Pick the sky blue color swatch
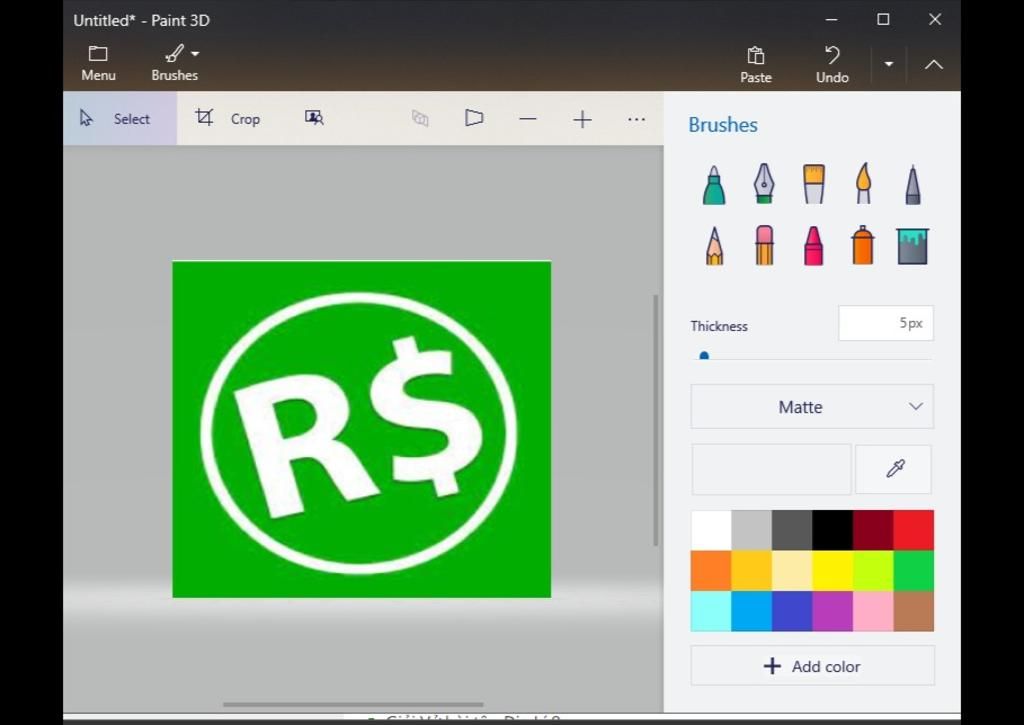Image resolution: width=1024 pixels, height=725 pixels. point(752,611)
